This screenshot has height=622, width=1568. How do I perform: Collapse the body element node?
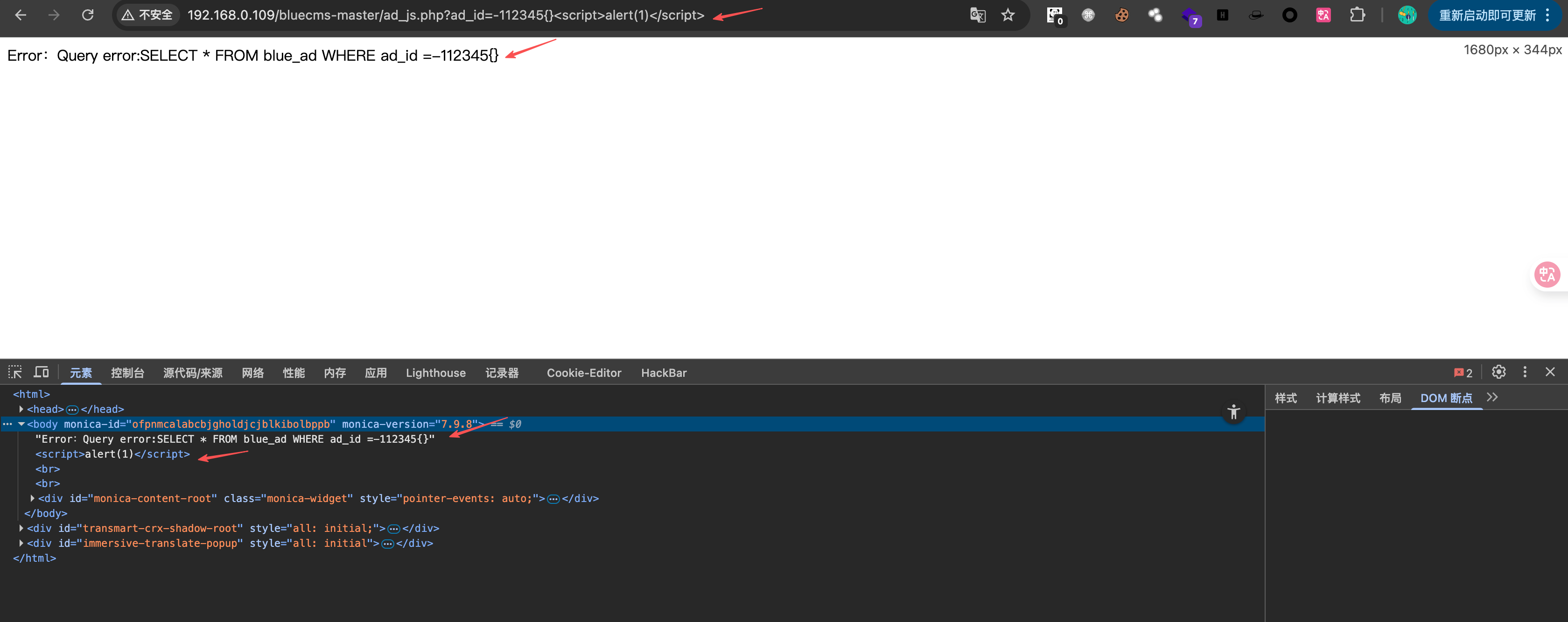(x=21, y=424)
